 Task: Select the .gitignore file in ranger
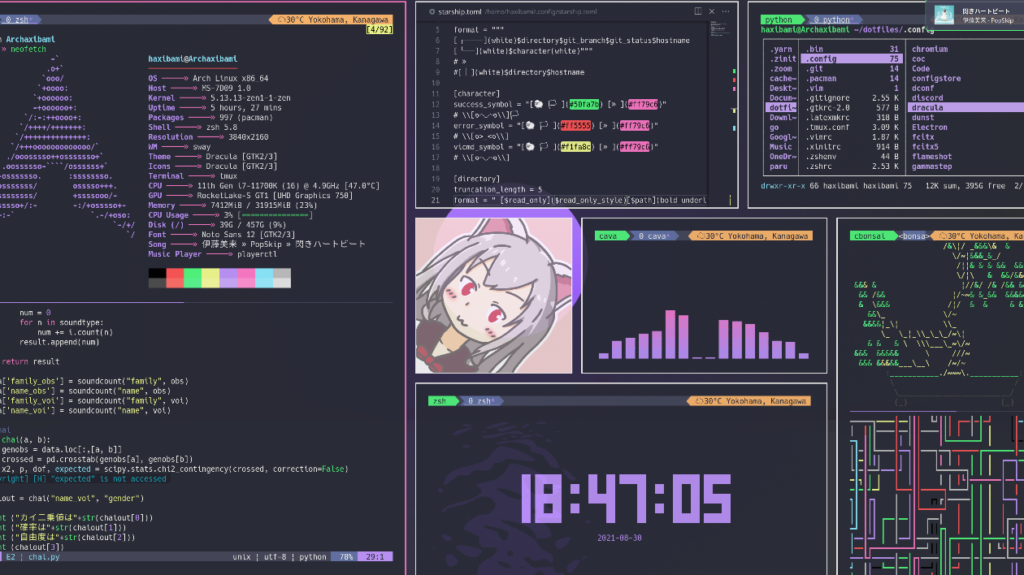point(852,98)
